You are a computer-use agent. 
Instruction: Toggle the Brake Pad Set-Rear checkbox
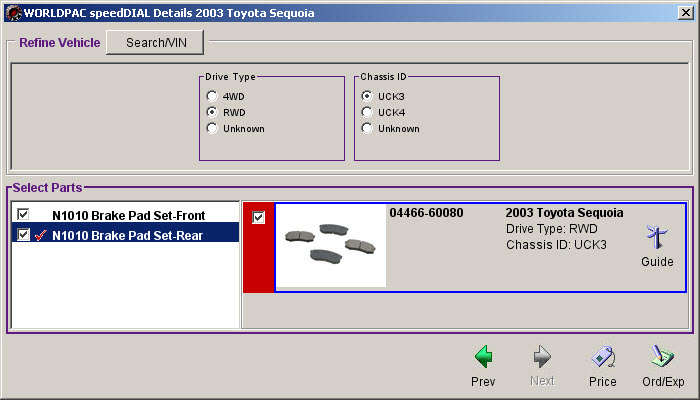[x=23, y=235]
